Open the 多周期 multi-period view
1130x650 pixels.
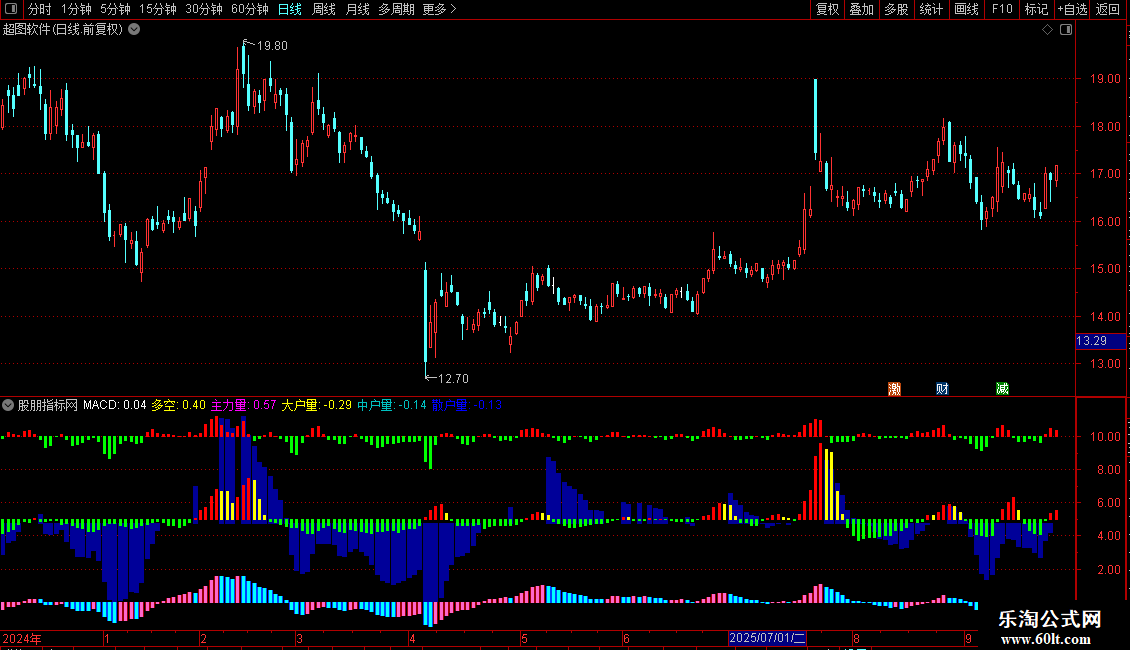pos(396,9)
